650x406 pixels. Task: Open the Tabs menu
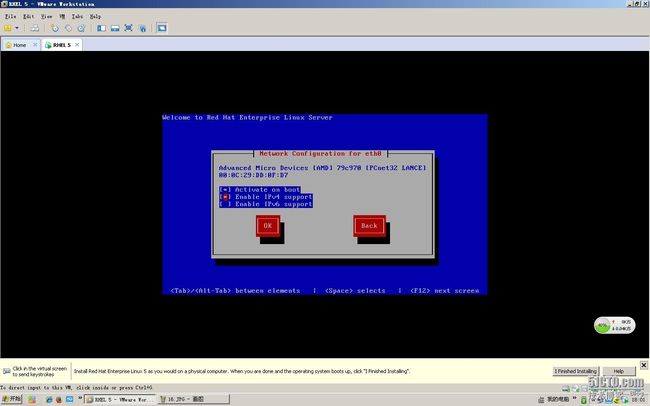(77, 16)
